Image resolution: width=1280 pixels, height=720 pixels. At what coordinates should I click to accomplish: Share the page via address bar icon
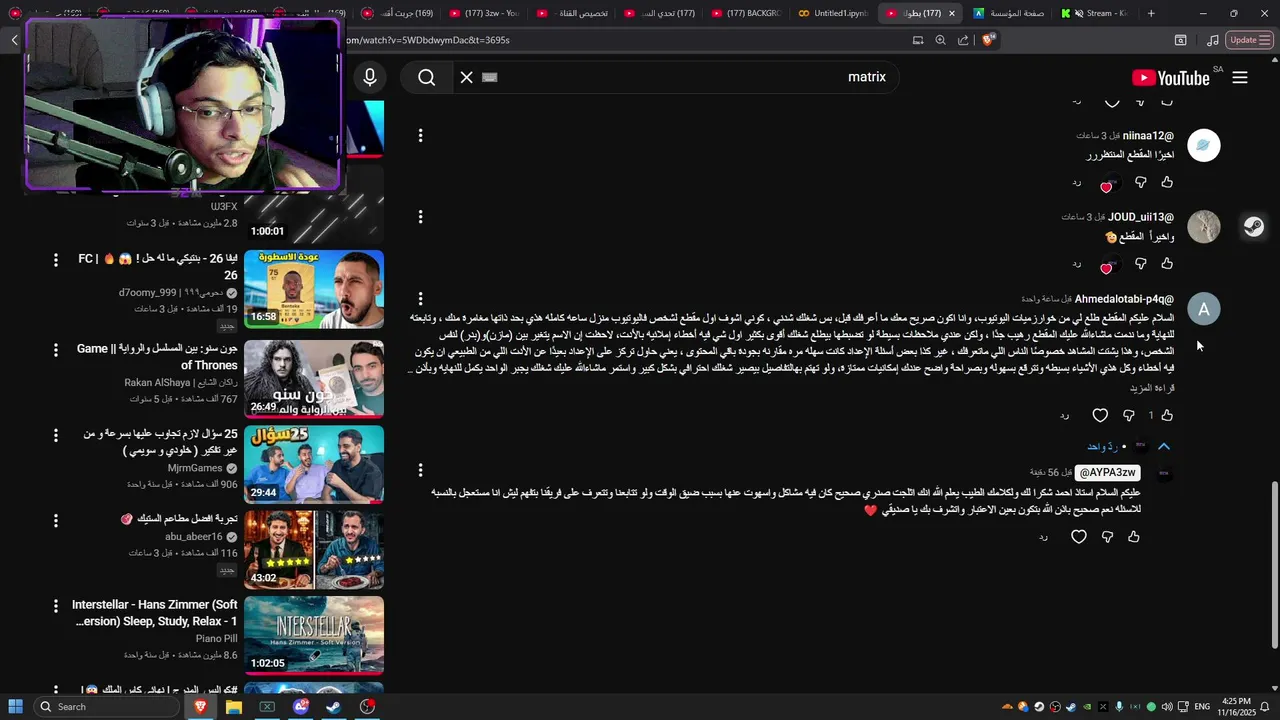coord(963,40)
